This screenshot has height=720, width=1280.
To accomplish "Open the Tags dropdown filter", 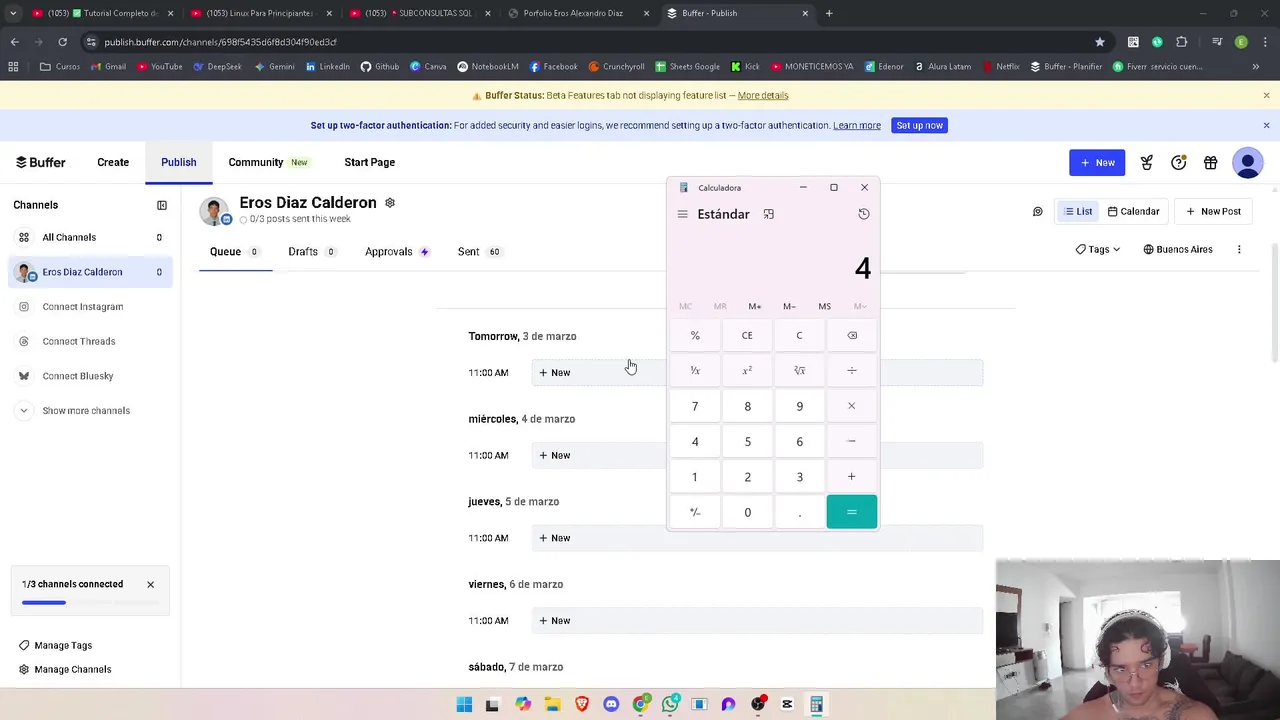I will pyautogui.click(x=1098, y=249).
